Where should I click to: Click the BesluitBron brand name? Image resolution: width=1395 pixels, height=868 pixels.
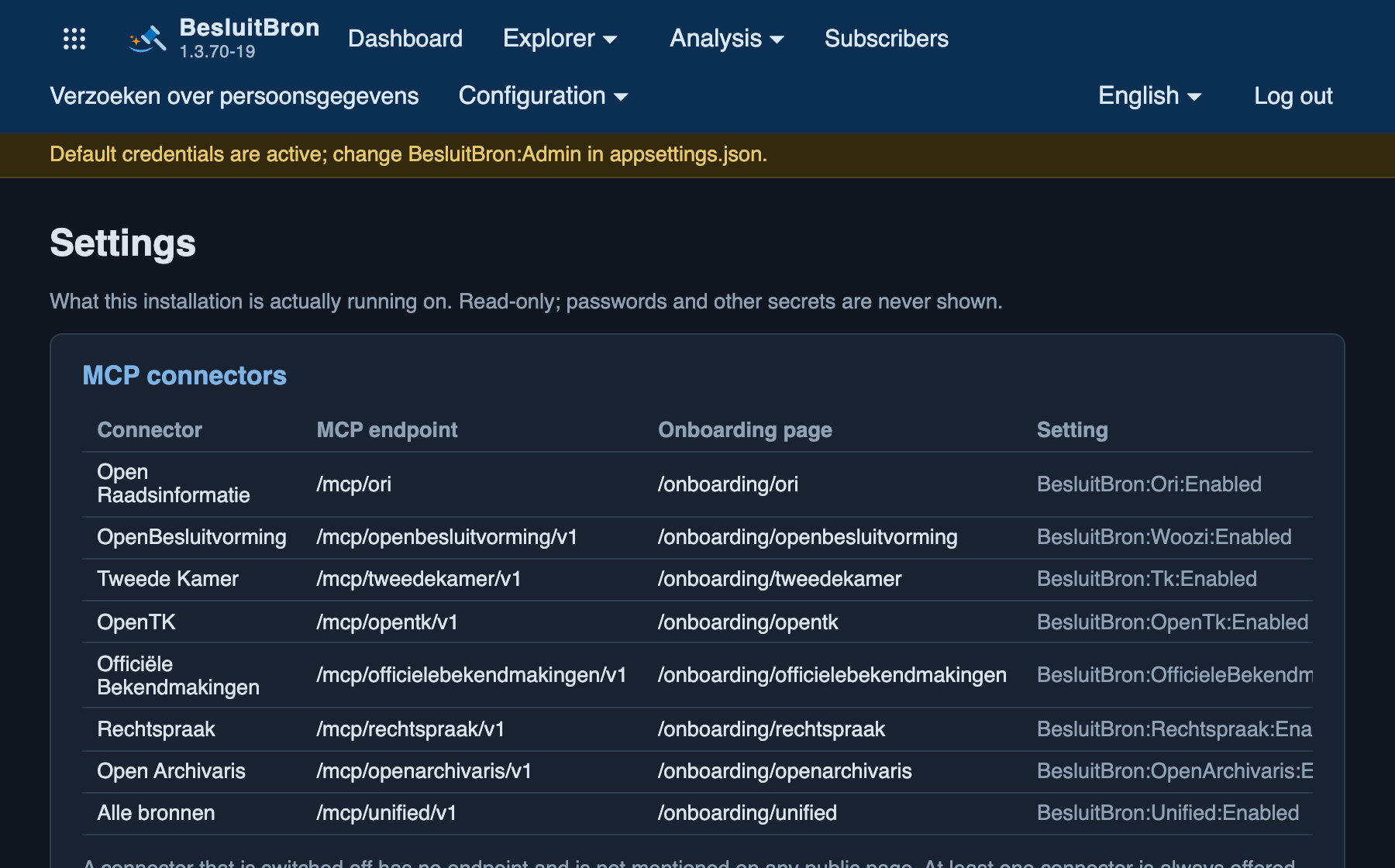click(250, 28)
